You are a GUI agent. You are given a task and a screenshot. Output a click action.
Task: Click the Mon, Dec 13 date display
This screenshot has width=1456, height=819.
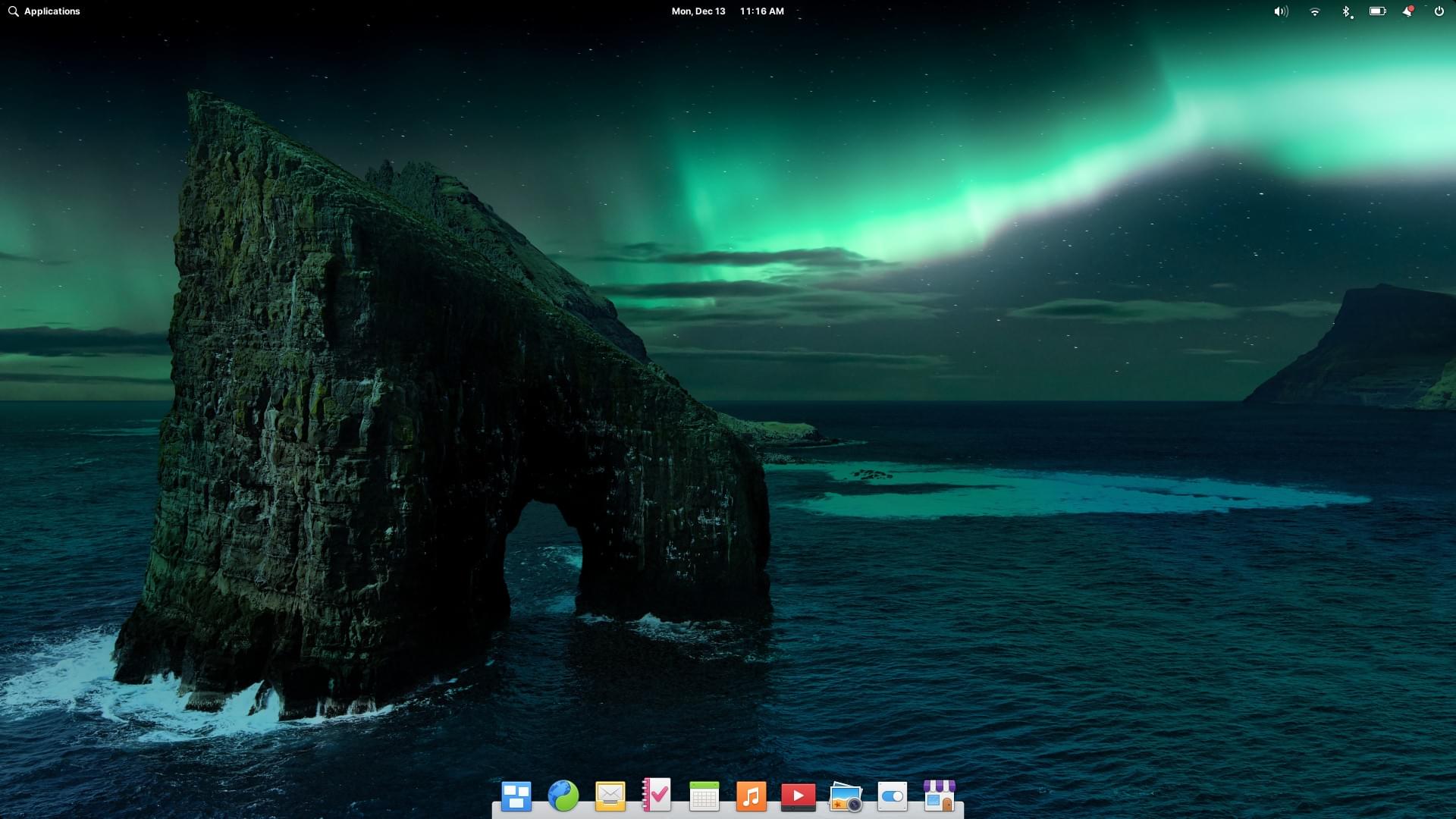tap(698, 11)
